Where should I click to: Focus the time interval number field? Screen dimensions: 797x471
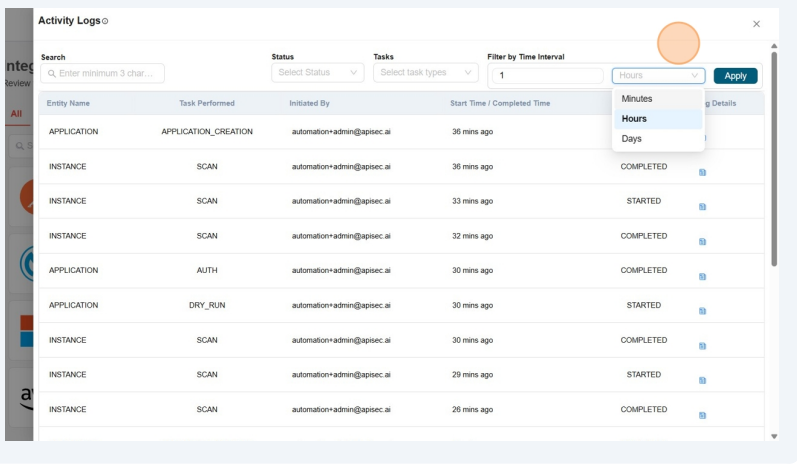pyautogui.click(x=547, y=76)
